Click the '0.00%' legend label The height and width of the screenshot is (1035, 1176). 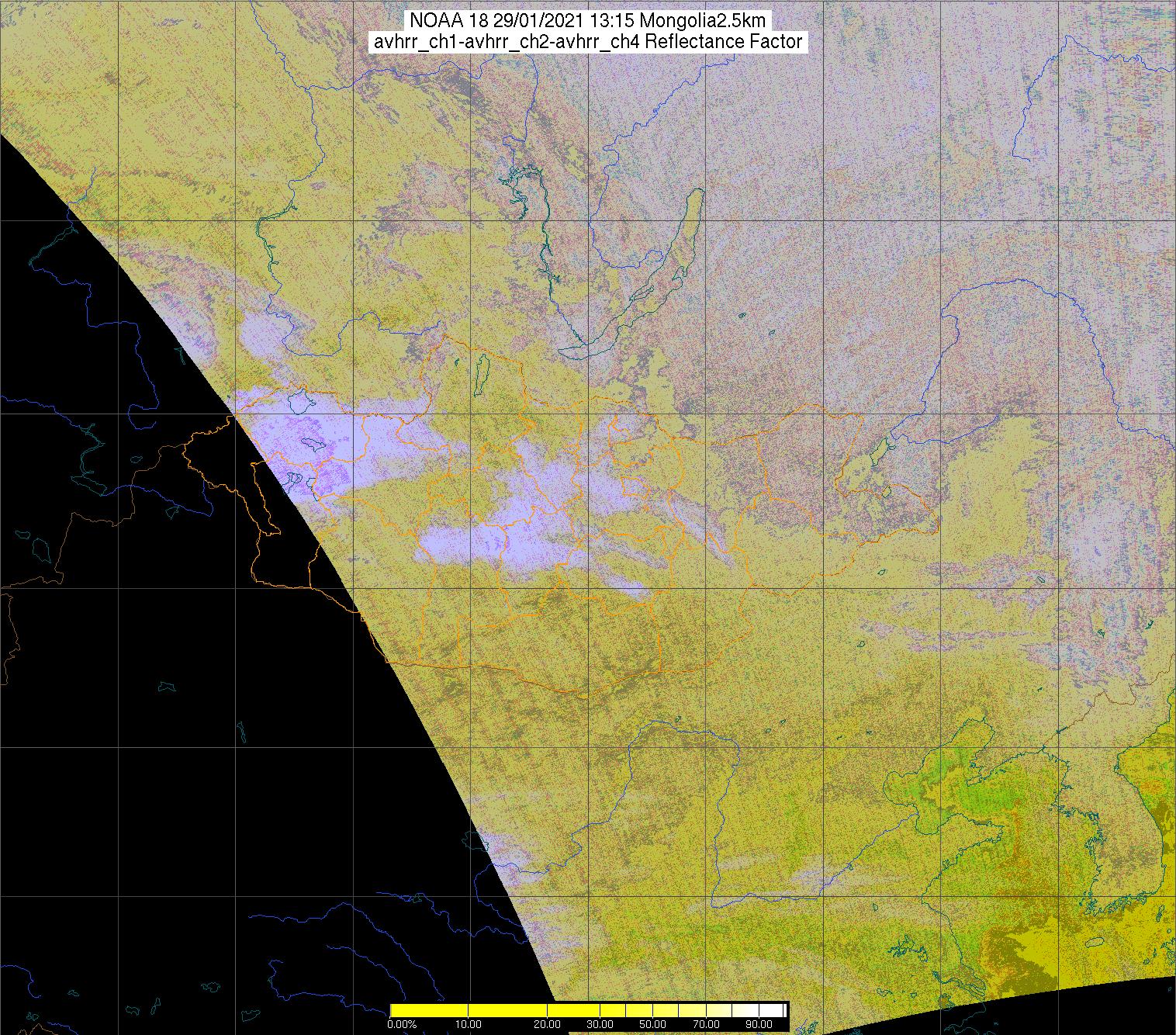tap(400, 1024)
